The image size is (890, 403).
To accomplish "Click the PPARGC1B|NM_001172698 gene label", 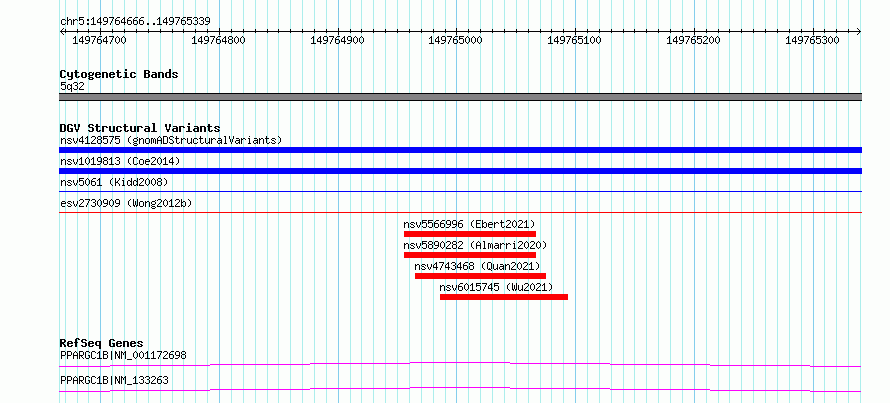I will point(123,356).
